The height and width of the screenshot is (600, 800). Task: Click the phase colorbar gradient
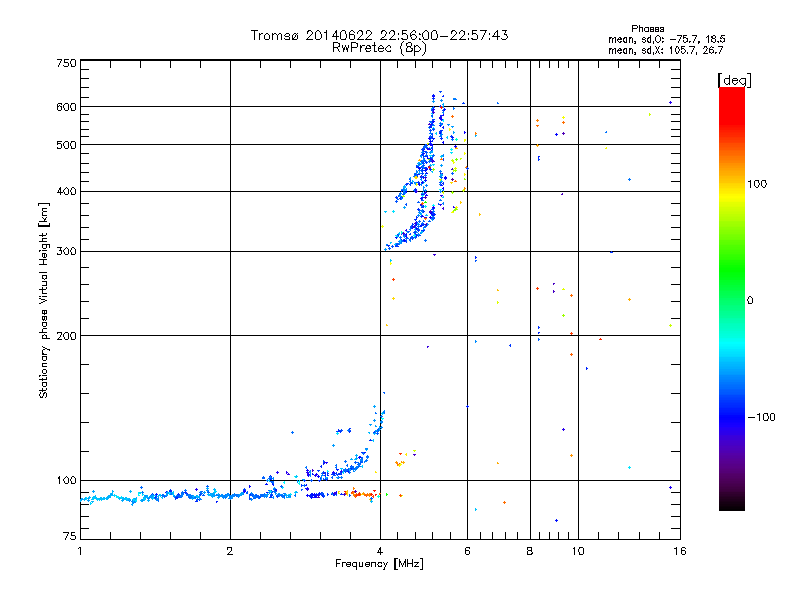click(x=732, y=299)
